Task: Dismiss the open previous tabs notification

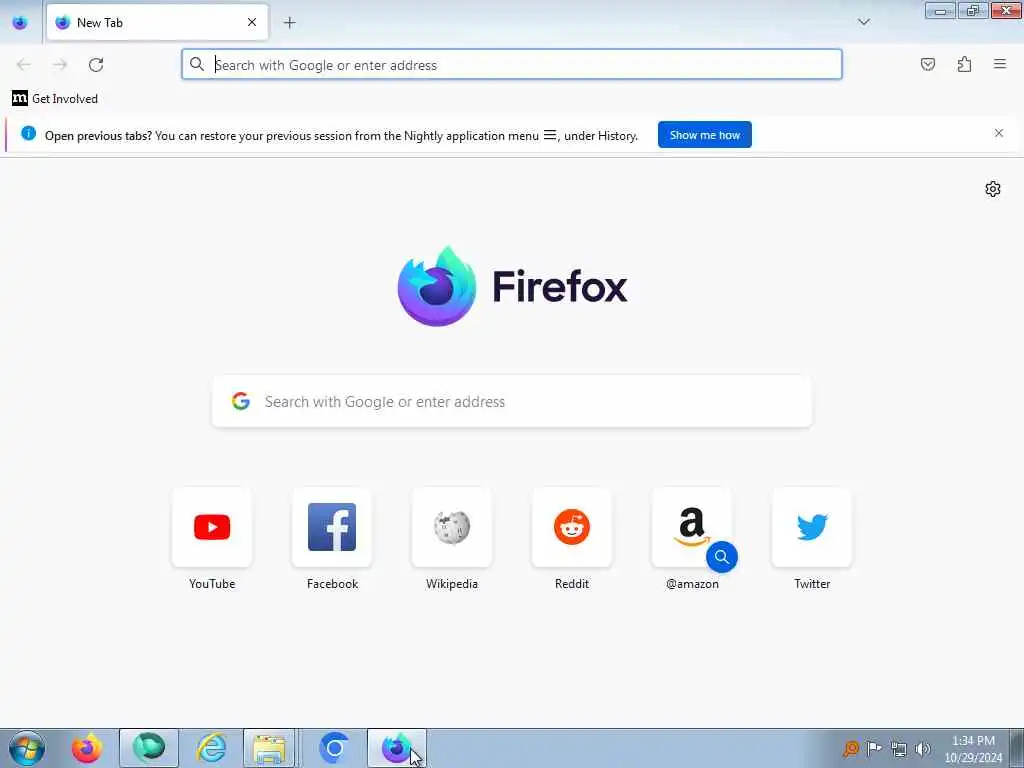Action: 999,133
